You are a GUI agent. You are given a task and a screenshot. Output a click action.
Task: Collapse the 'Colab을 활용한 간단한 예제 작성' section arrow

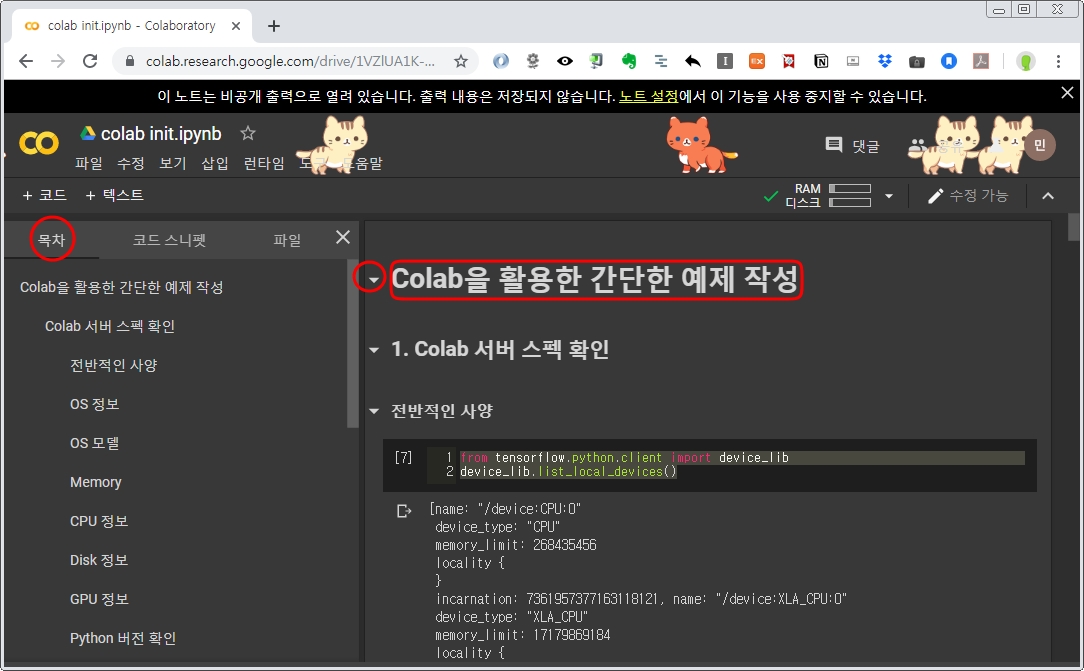(x=373, y=279)
